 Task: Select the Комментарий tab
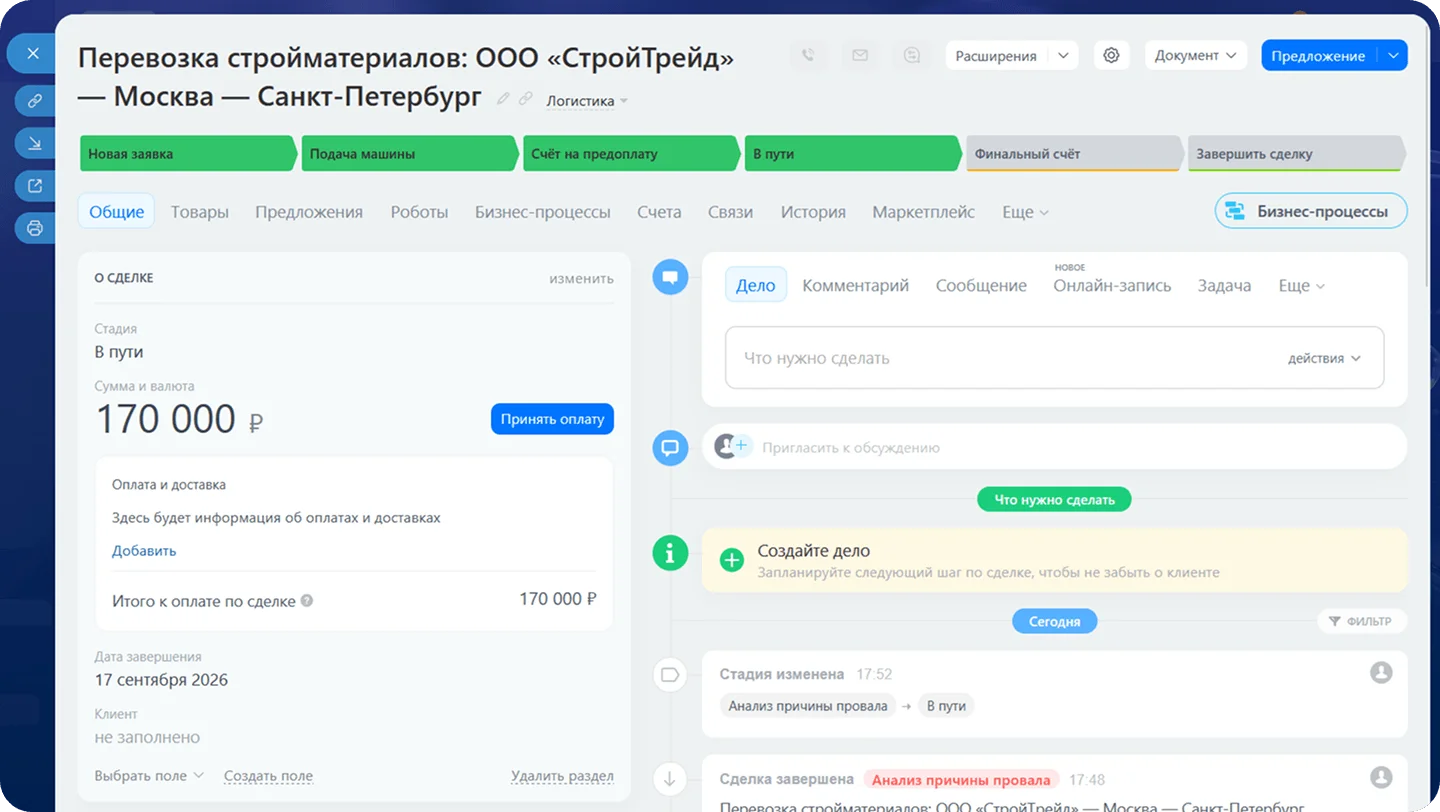point(855,286)
